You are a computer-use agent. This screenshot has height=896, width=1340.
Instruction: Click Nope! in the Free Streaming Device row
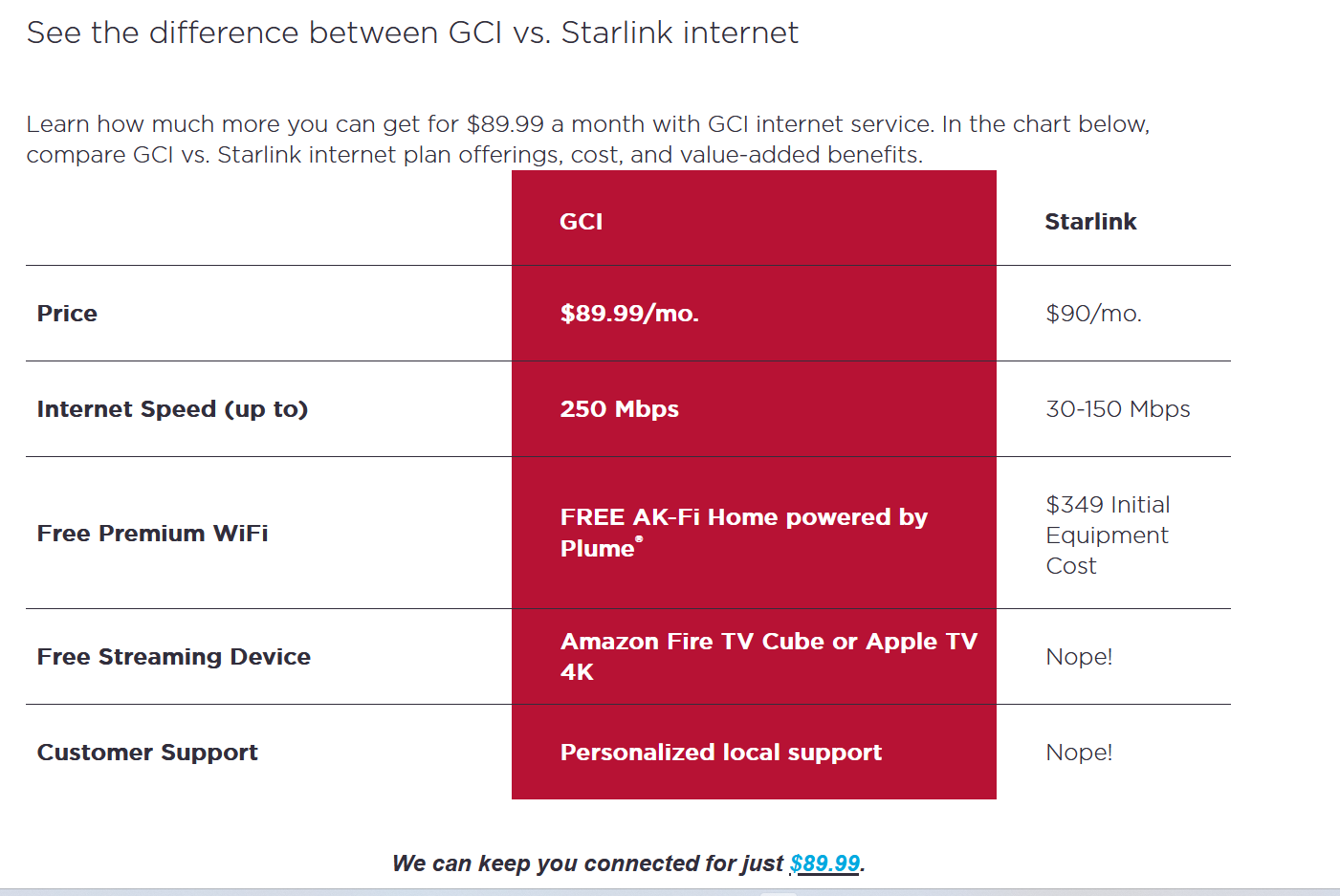(1079, 657)
